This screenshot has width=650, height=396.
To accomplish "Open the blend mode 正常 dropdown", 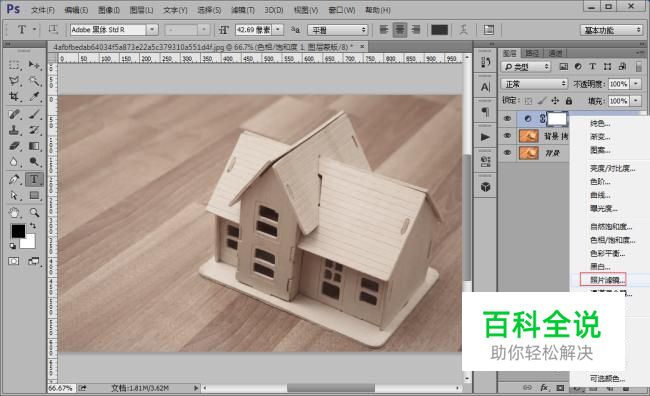I will coord(534,84).
